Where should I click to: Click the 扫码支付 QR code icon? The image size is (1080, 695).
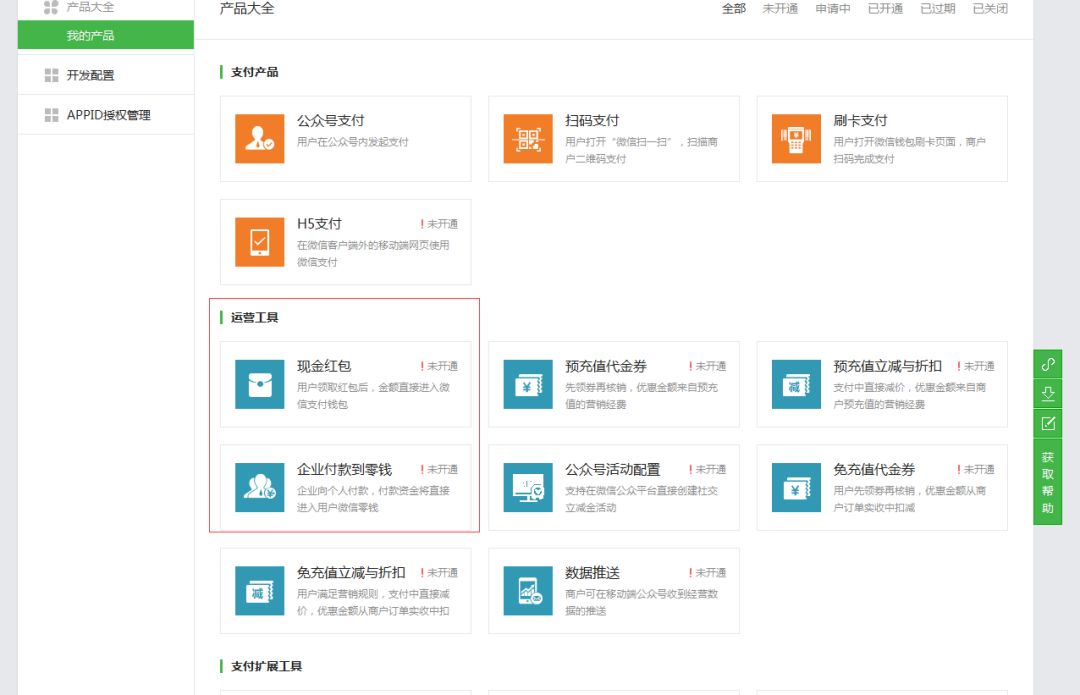pyautogui.click(x=528, y=138)
